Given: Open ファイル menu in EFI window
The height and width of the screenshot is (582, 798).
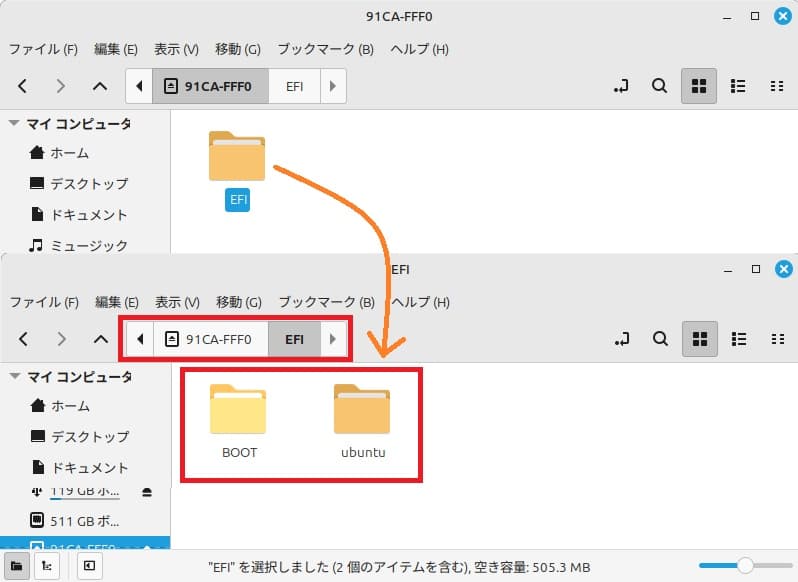Looking at the screenshot, I should point(44,302).
